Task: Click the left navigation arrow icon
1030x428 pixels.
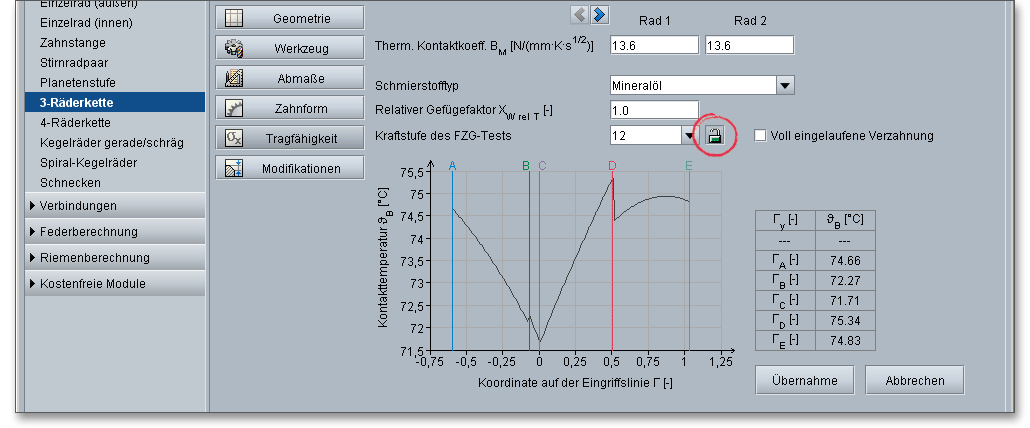Action: [x=580, y=14]
